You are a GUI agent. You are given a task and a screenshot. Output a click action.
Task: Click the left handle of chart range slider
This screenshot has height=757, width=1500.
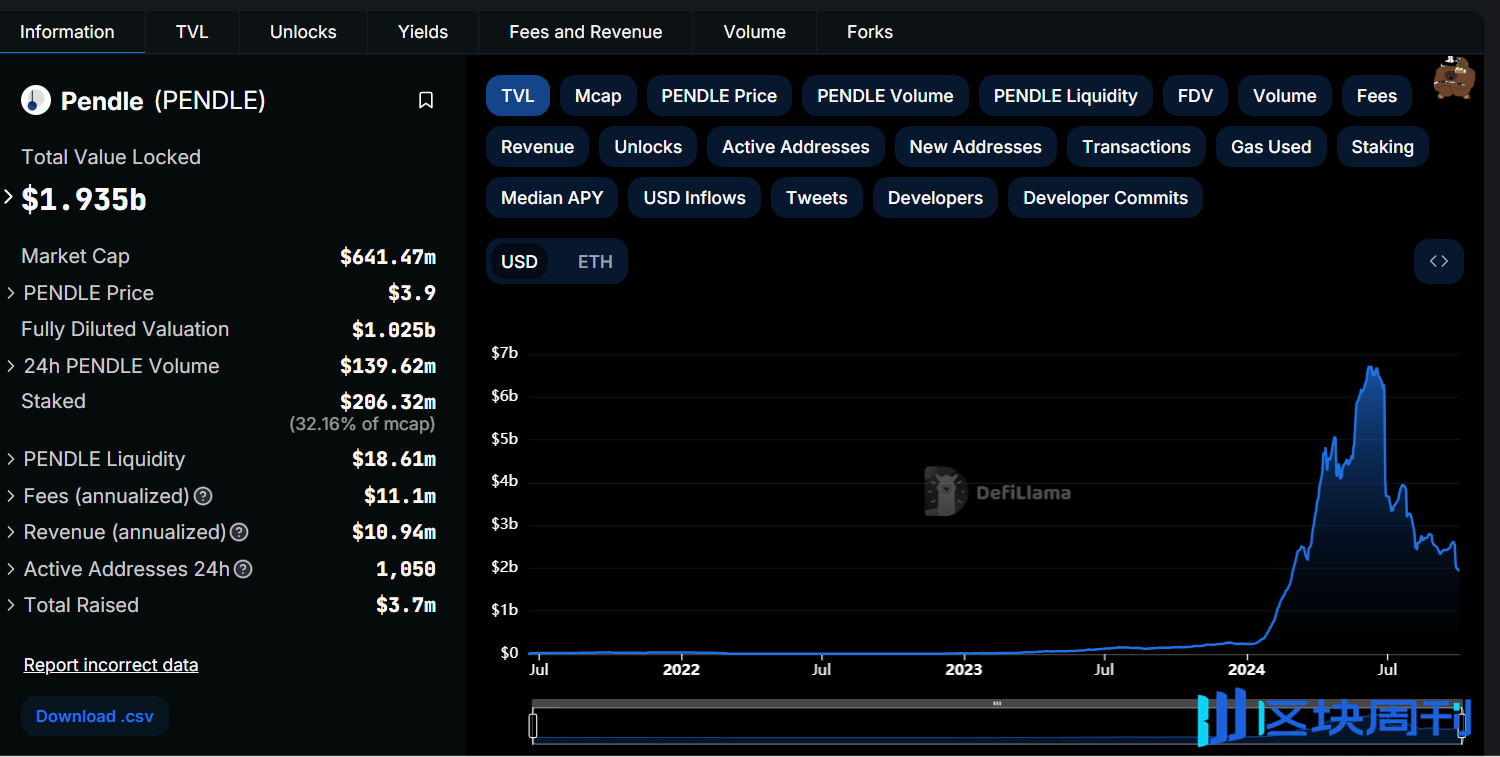(533, 725)
